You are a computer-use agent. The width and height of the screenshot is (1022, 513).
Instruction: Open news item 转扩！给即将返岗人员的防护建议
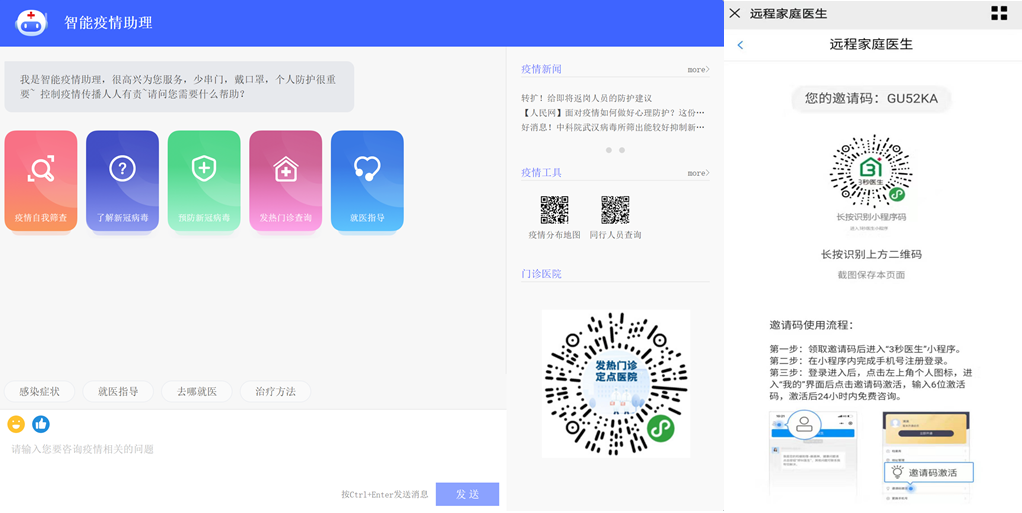pyautogui.click(x=587, y=98)
